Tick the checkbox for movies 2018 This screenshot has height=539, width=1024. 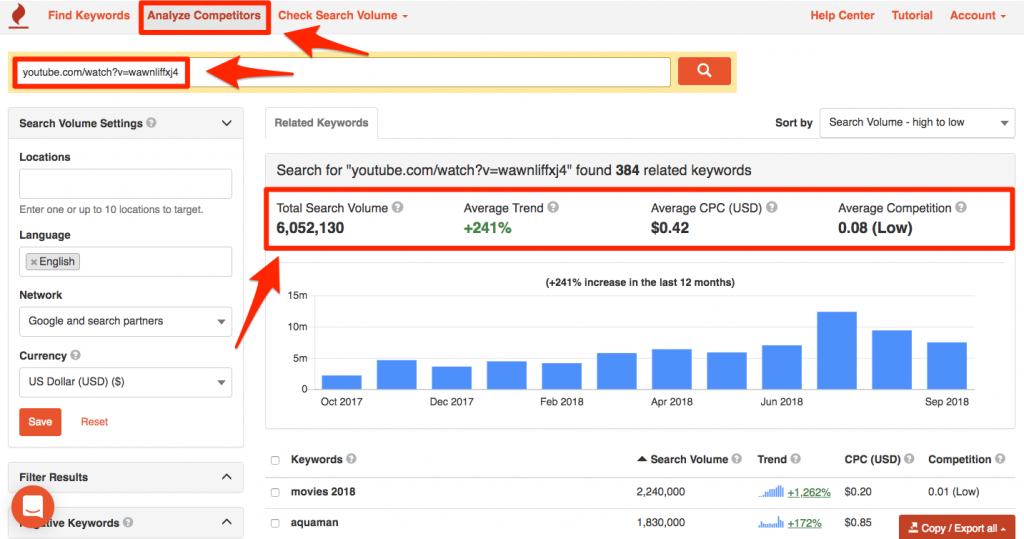(276, 492)
